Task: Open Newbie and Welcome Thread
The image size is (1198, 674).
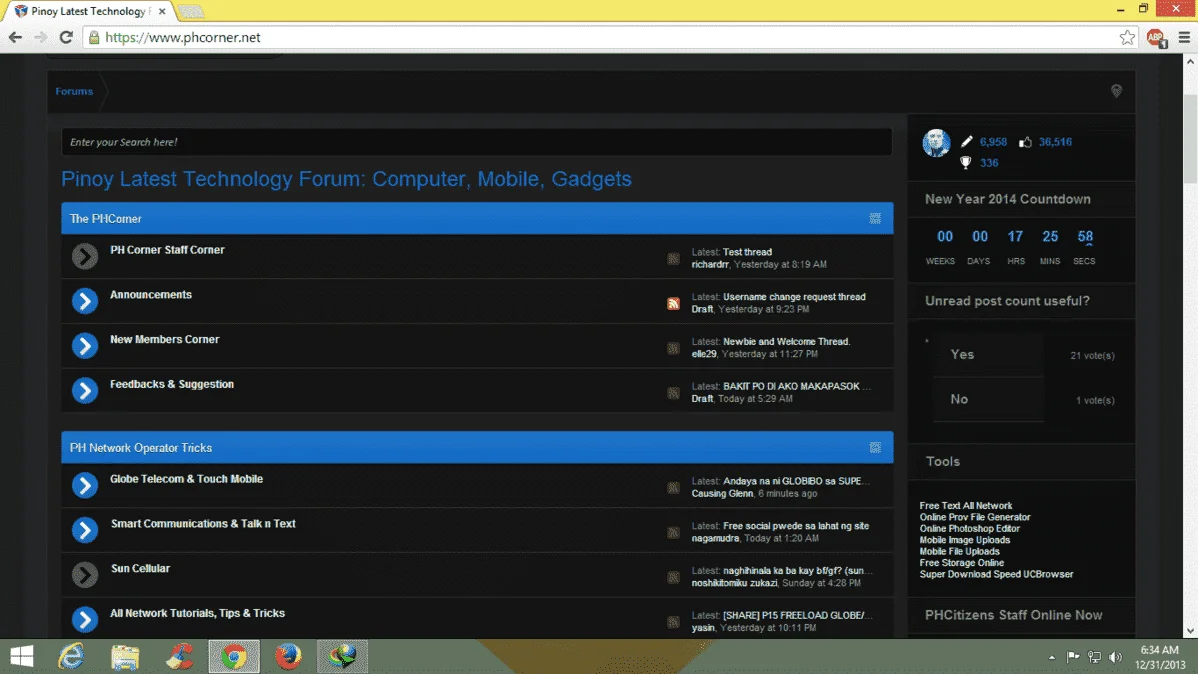Action: [x=786, y=342]
